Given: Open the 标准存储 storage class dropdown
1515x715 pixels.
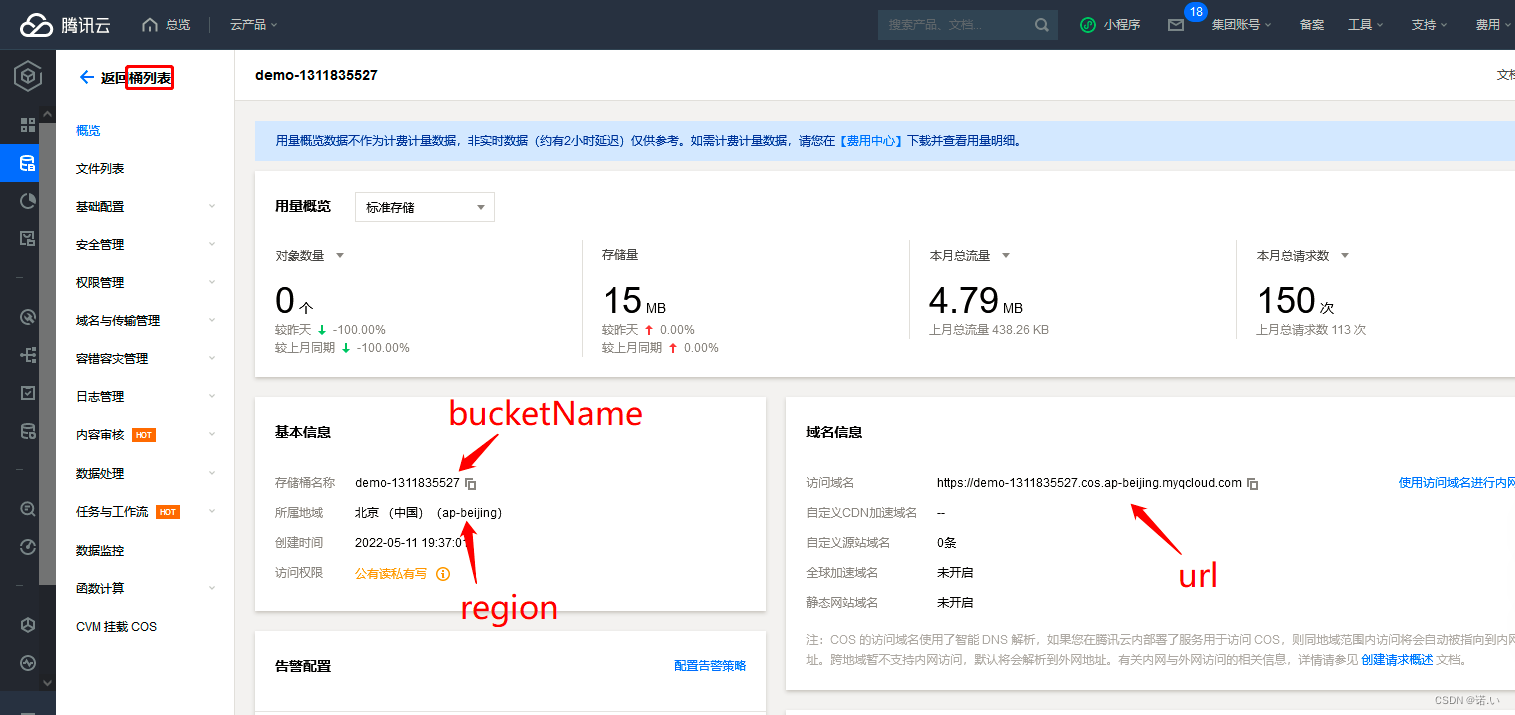Looking at the screenshot, I should click(x=424, y=207).
